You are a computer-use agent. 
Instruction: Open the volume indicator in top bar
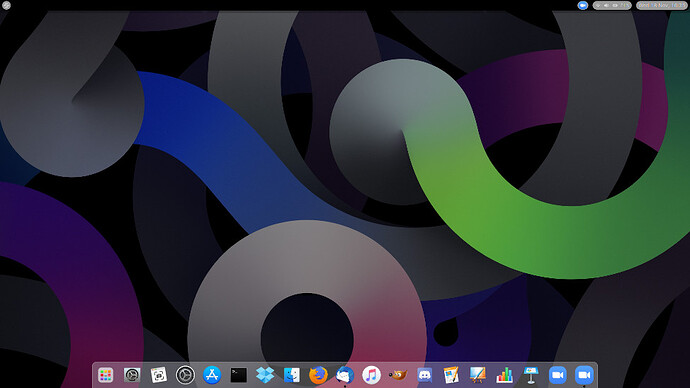tap(606, 5)
